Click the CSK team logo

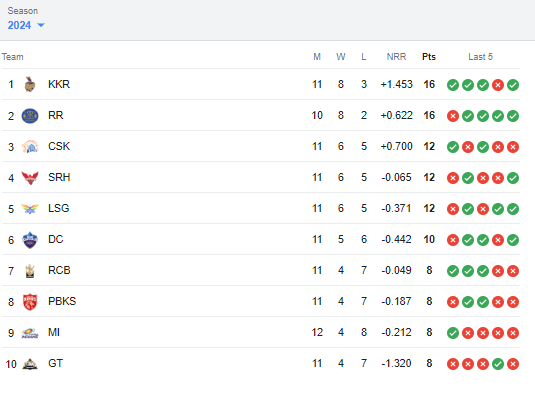tap(30, 147)
